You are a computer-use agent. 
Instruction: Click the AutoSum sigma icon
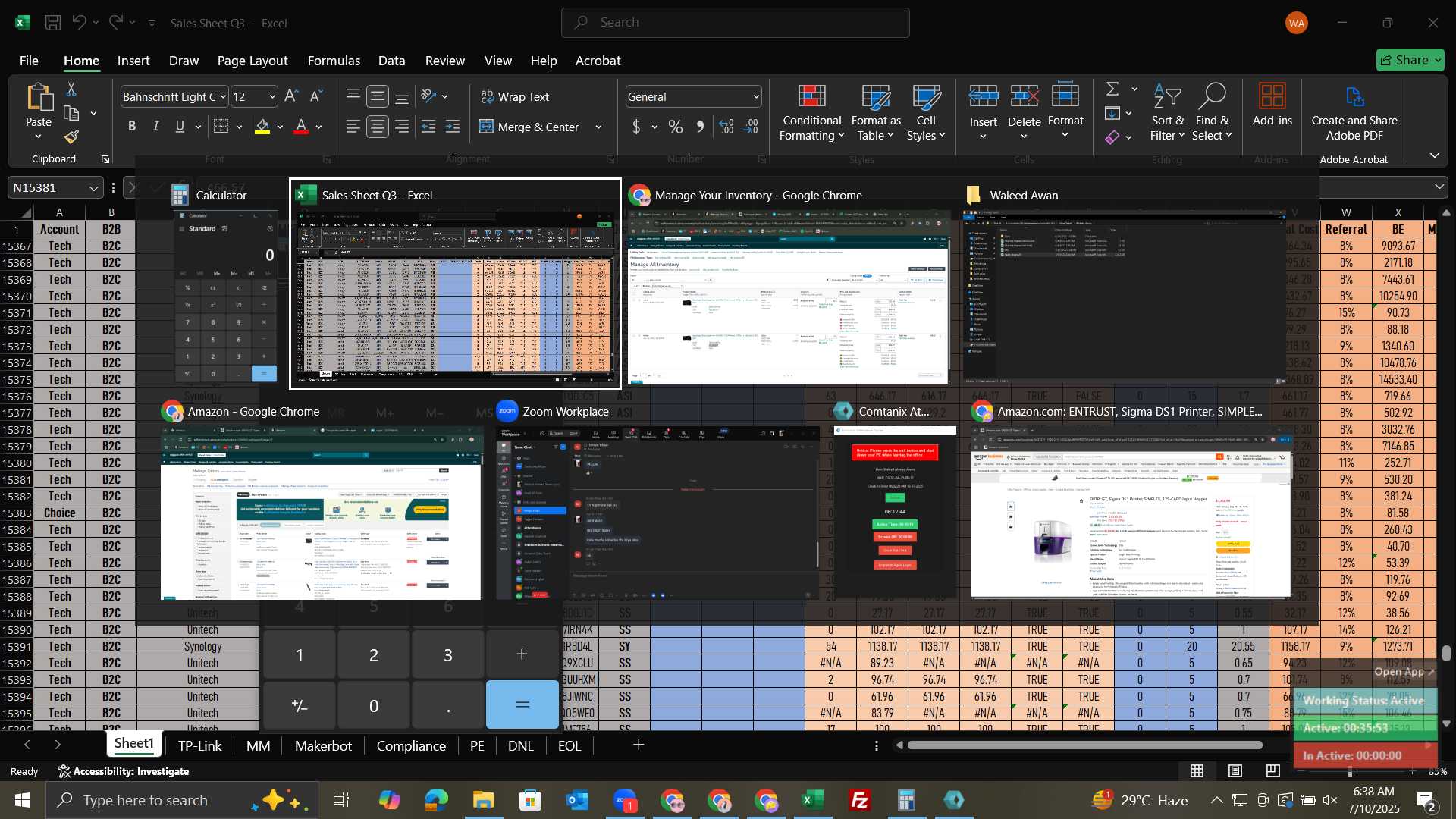point(1112,89)
